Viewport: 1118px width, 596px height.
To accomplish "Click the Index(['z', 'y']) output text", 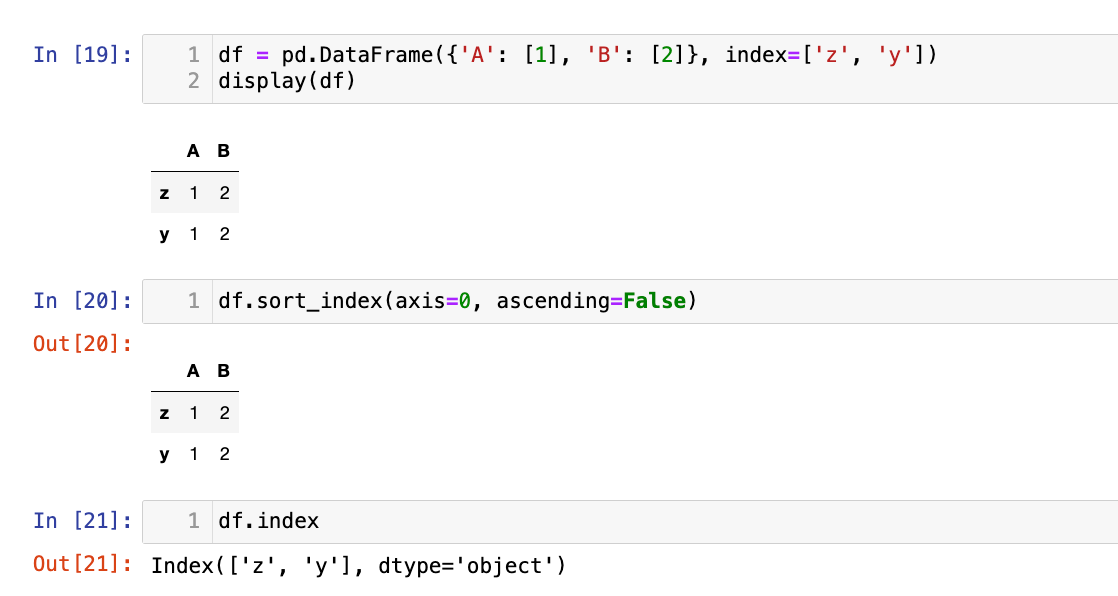I will tap(358, 567).
